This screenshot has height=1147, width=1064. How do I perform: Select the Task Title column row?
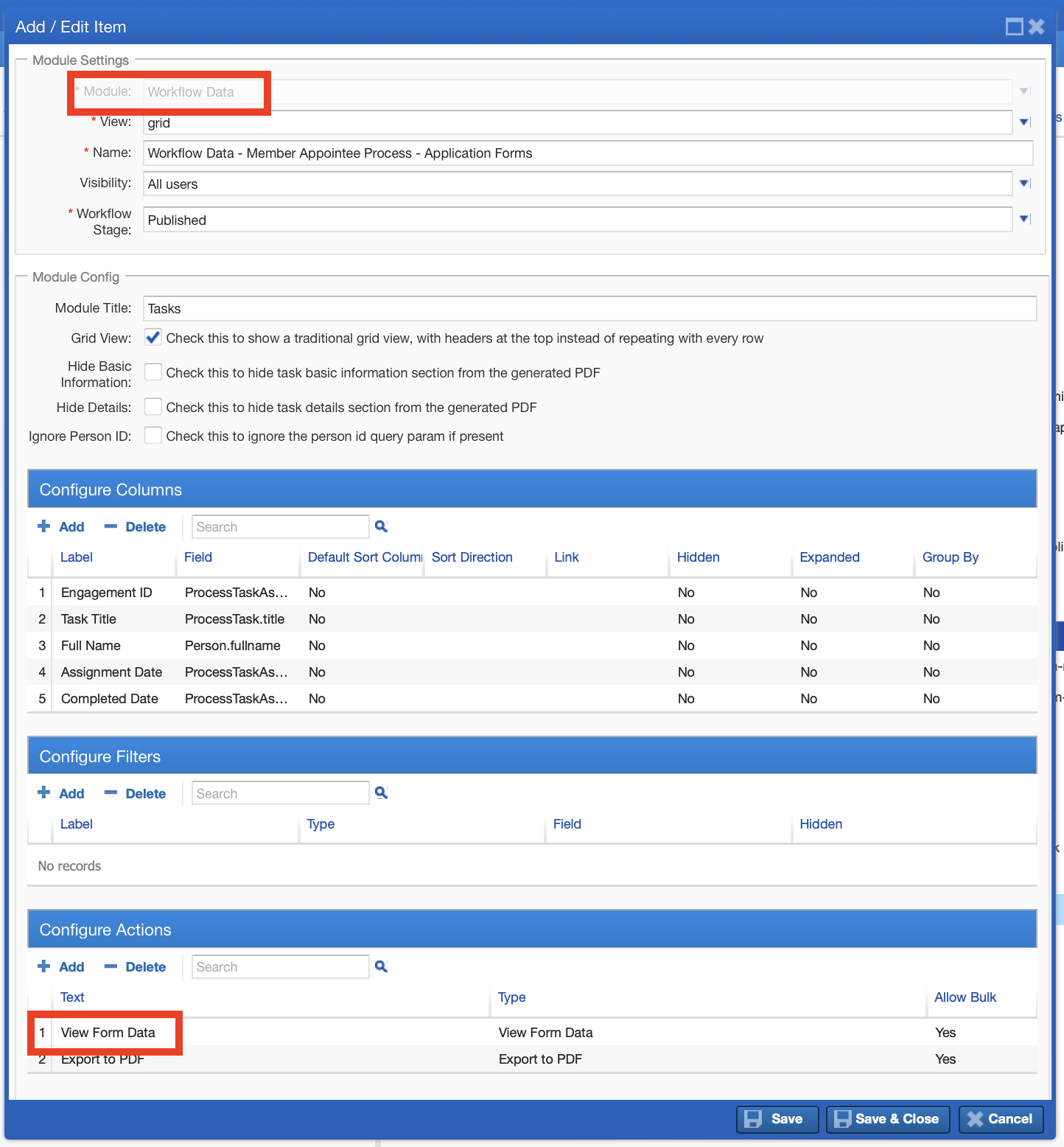pos(532,619)
